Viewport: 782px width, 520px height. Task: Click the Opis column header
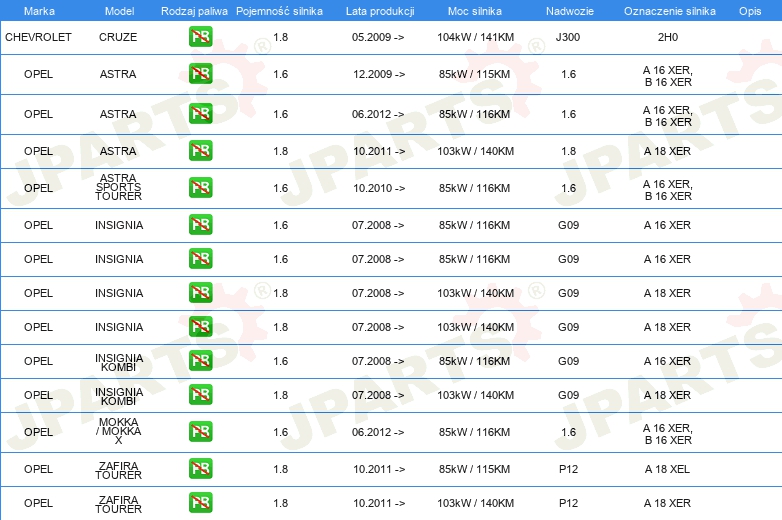(x=750, y=11)
